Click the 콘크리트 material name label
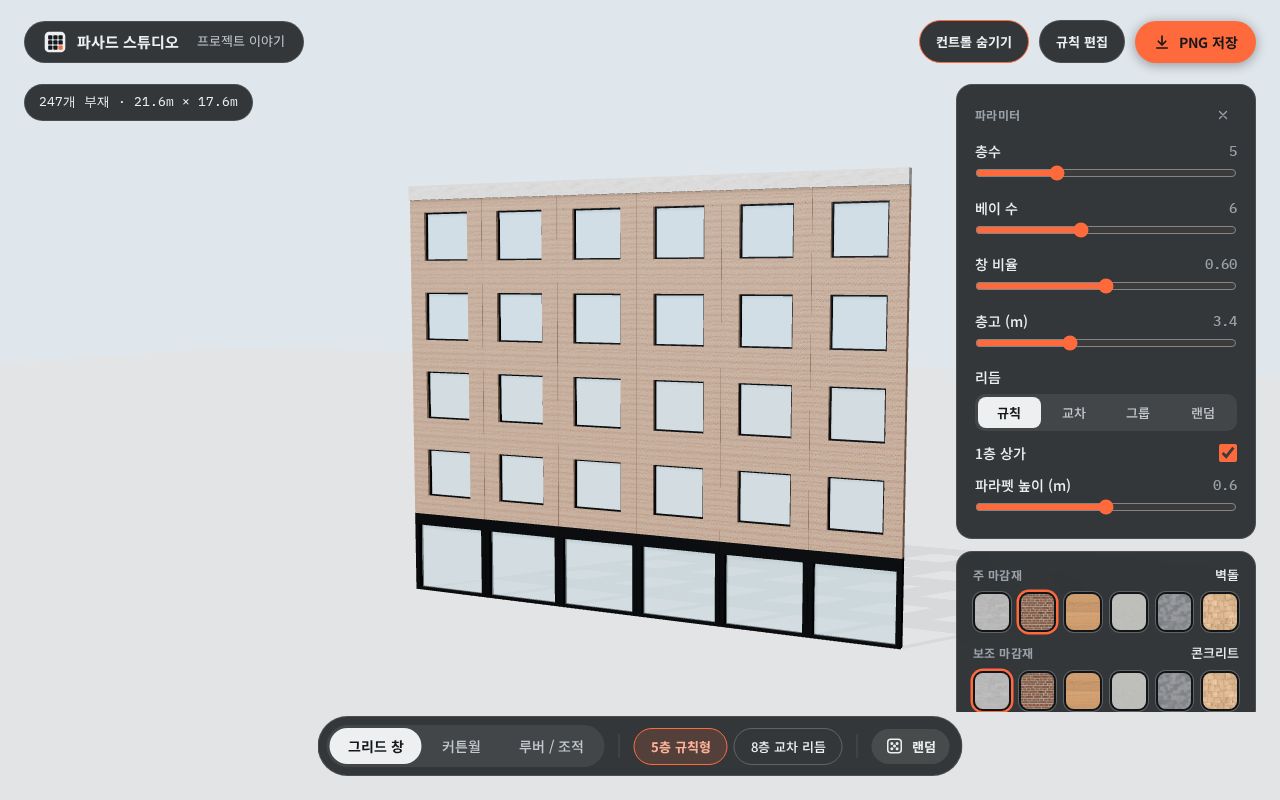This screenshot has width=1280, height=800. click(1215, 653)
